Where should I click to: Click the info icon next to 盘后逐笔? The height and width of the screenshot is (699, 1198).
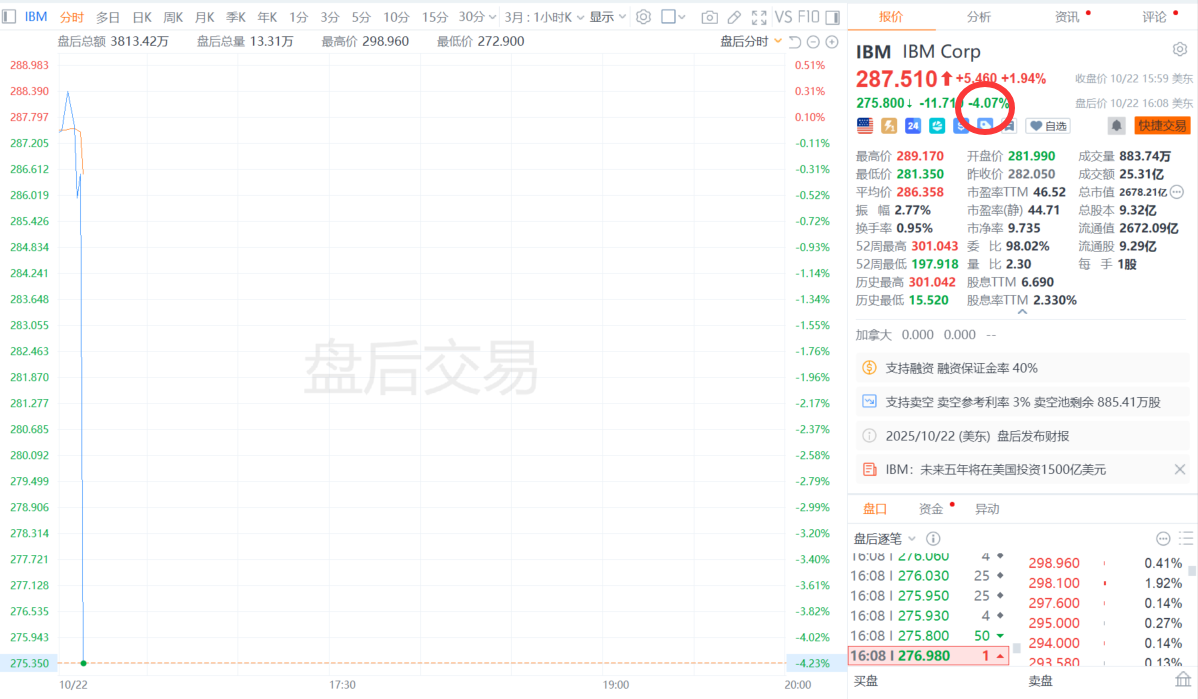(933, 538)
